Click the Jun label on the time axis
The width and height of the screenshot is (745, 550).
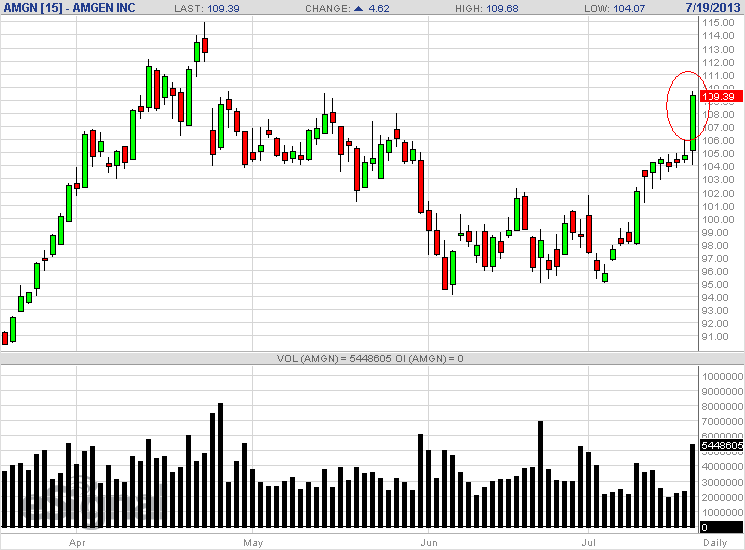(429, 543)
